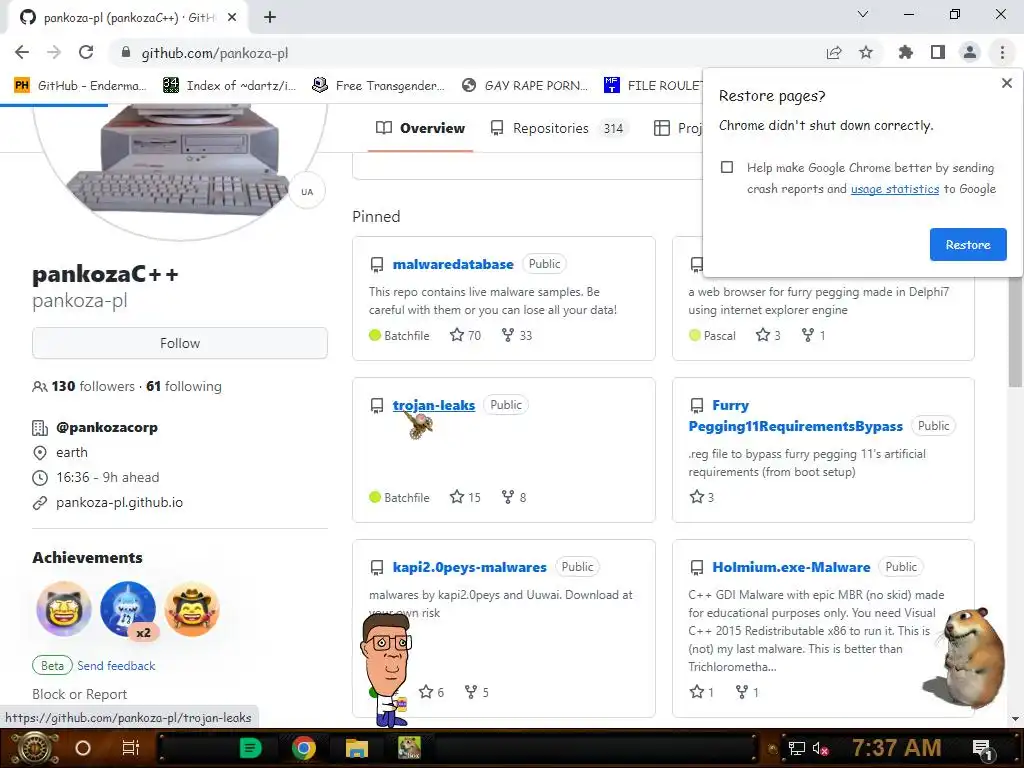The height and width of the screenshot is (768, 1024).
Task: Open the tab search chevron in title bar
Action: click(x=863, y=14)
